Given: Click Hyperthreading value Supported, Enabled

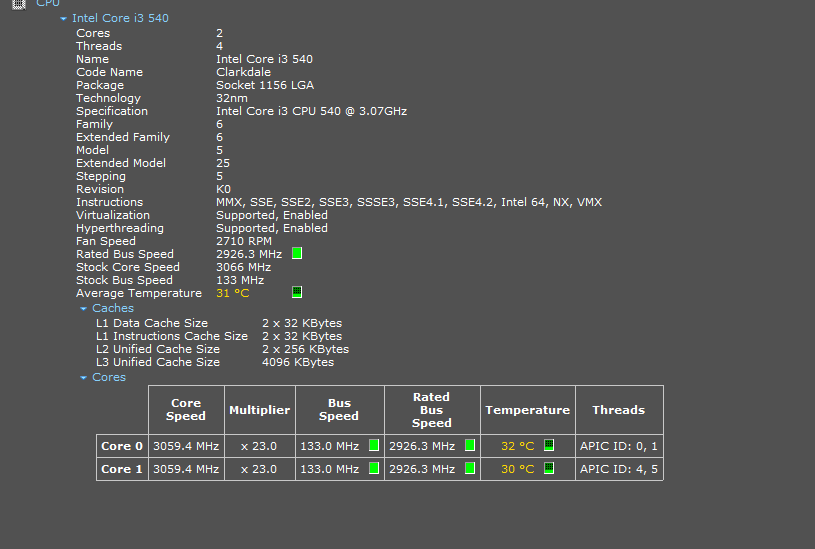Looking at the screenshot, I should [x=272, y=228].
